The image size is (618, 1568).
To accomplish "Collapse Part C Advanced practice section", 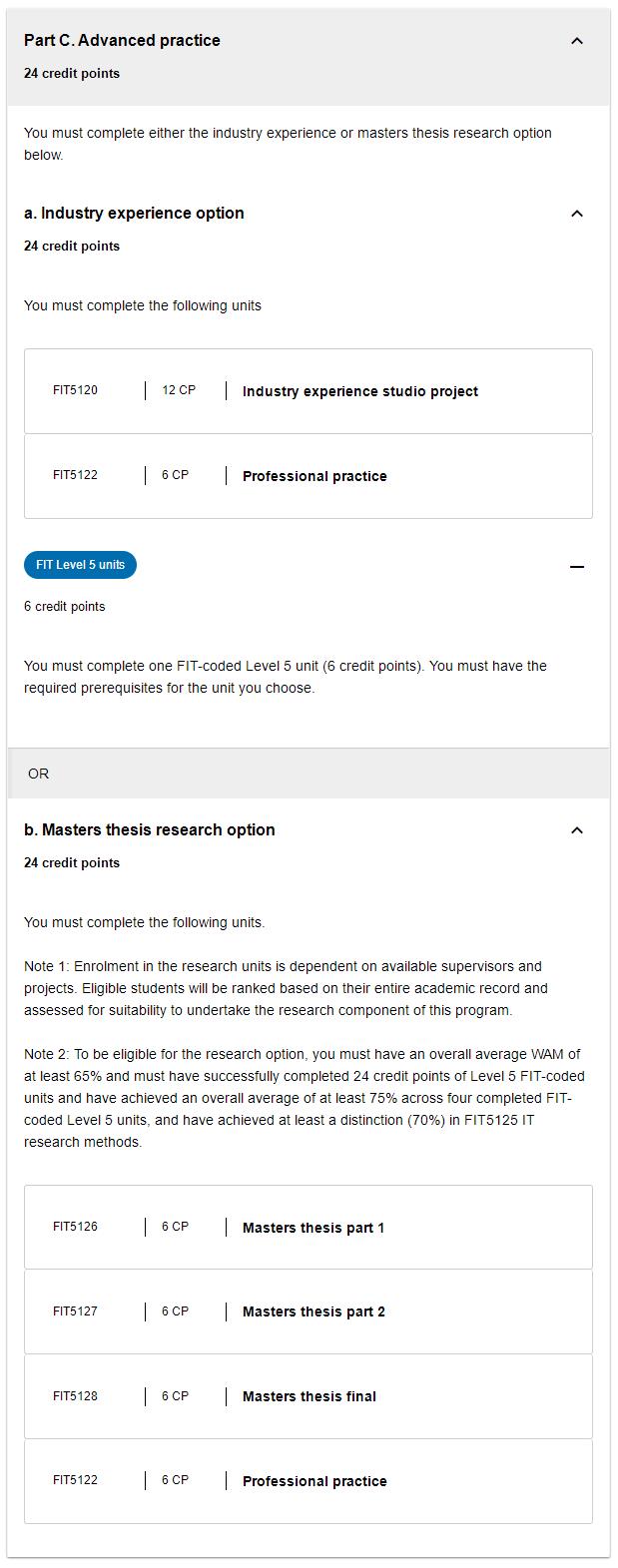I will (x=576, y=41).
